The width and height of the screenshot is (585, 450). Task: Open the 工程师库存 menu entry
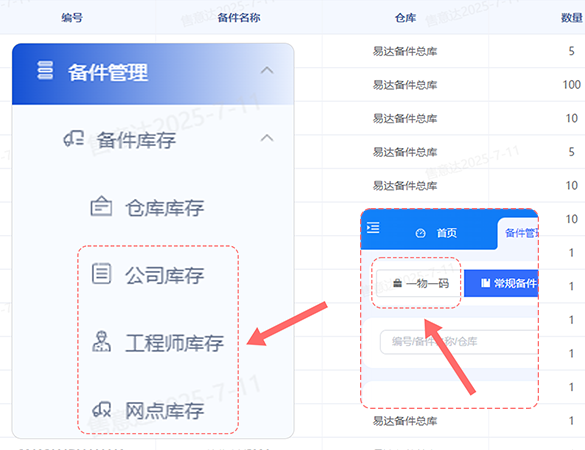pos(175,343)
